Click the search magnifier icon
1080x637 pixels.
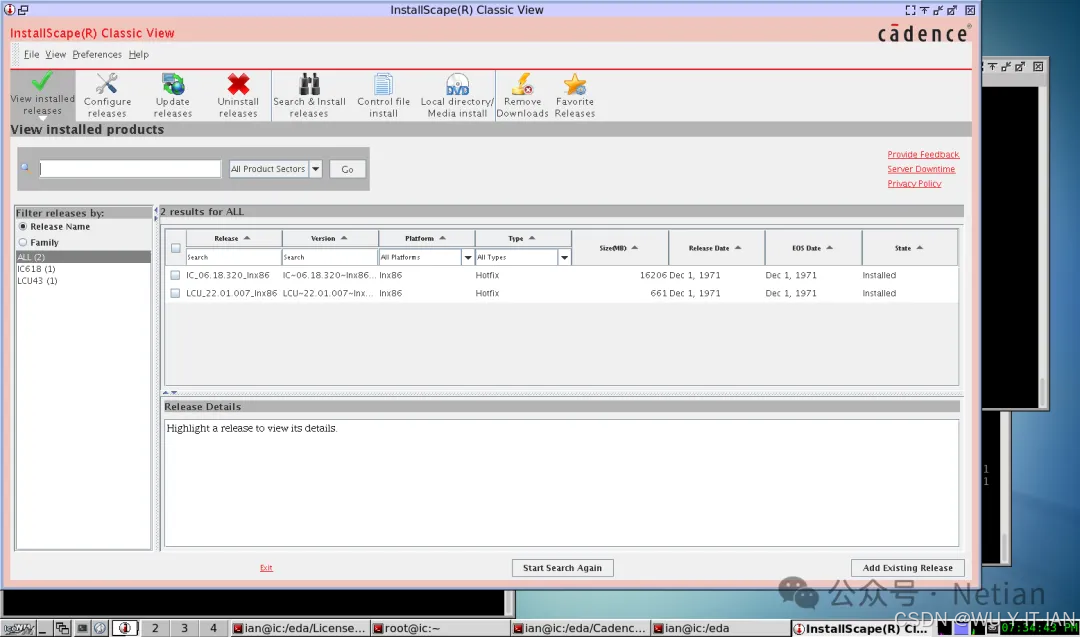(x=25, y=167)
